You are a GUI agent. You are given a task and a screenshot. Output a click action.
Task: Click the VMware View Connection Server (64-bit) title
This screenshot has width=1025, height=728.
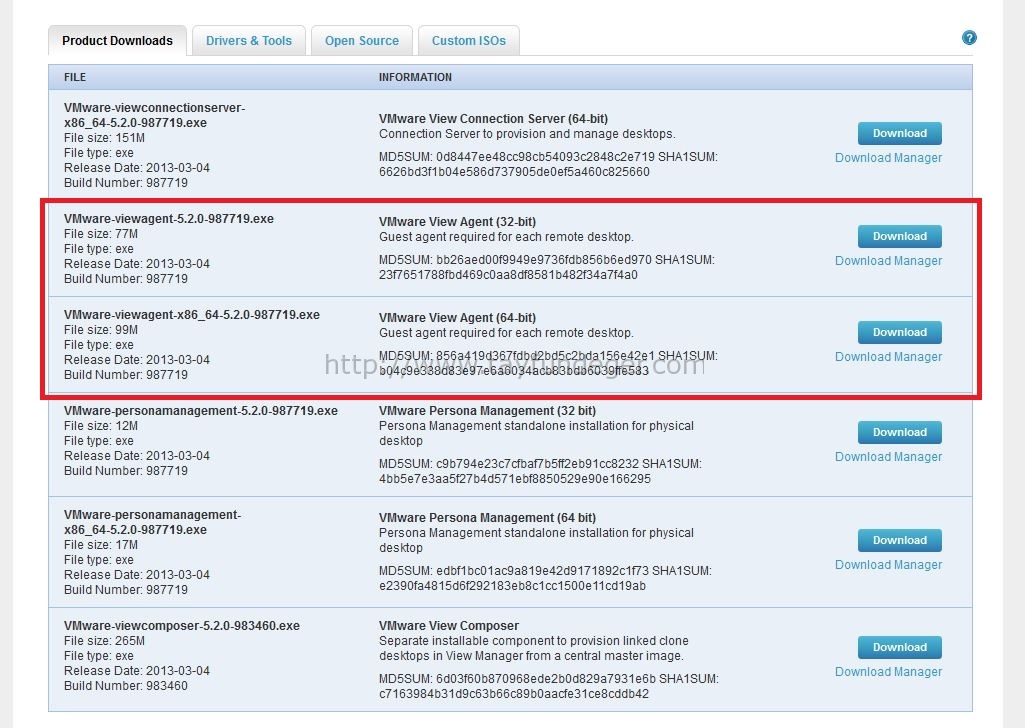point(494,119)
